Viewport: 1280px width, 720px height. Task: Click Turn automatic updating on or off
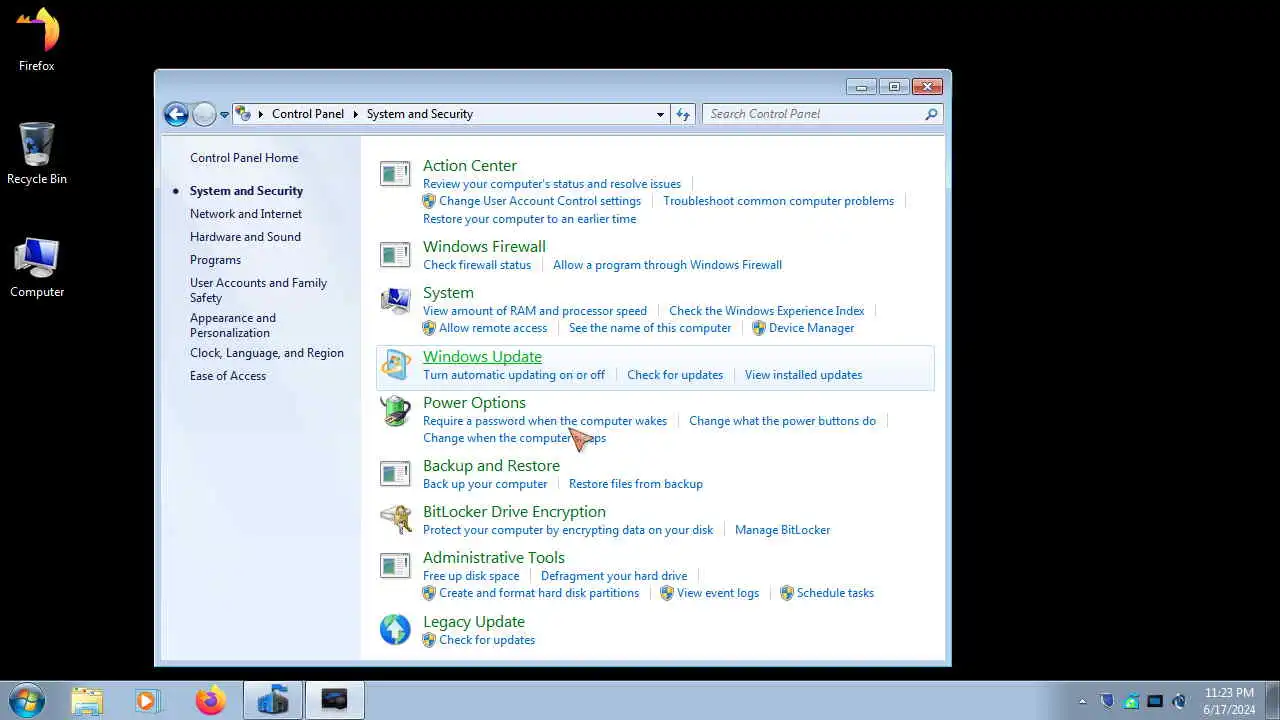pos(514,375)
